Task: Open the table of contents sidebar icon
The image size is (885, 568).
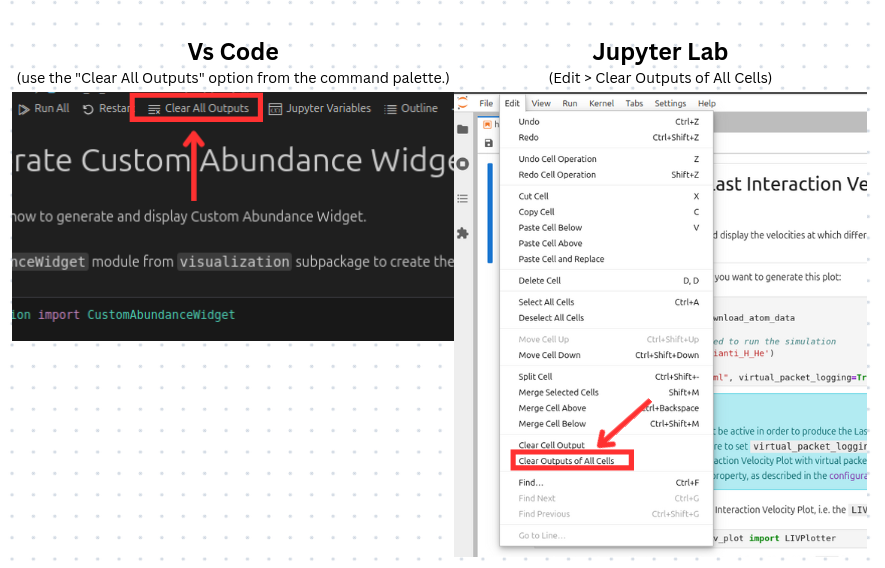Action: (x=462, y=198)
